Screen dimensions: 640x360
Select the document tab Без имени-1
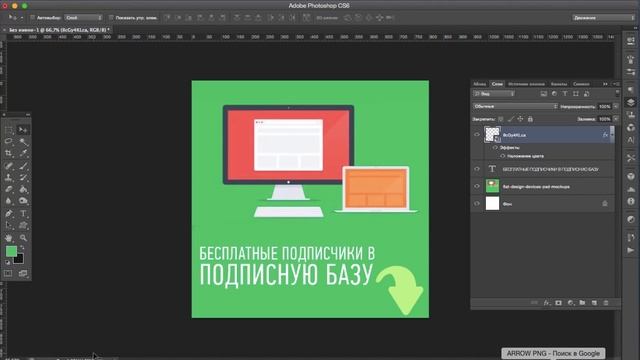[x=59, y=30]
